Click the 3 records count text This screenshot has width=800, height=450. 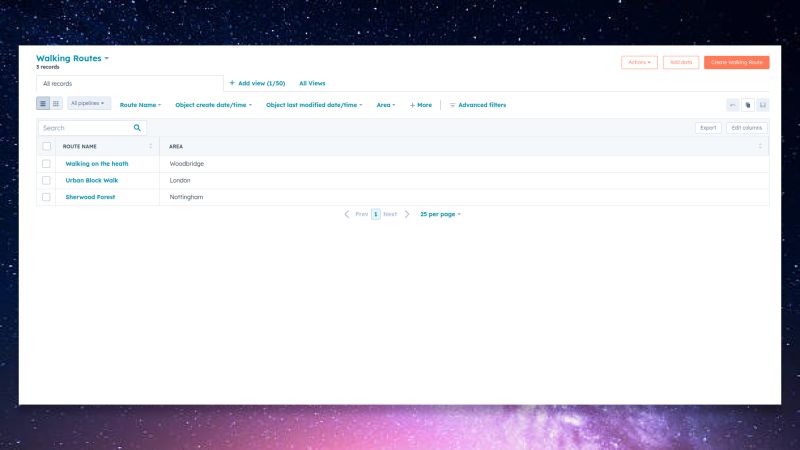47,67
